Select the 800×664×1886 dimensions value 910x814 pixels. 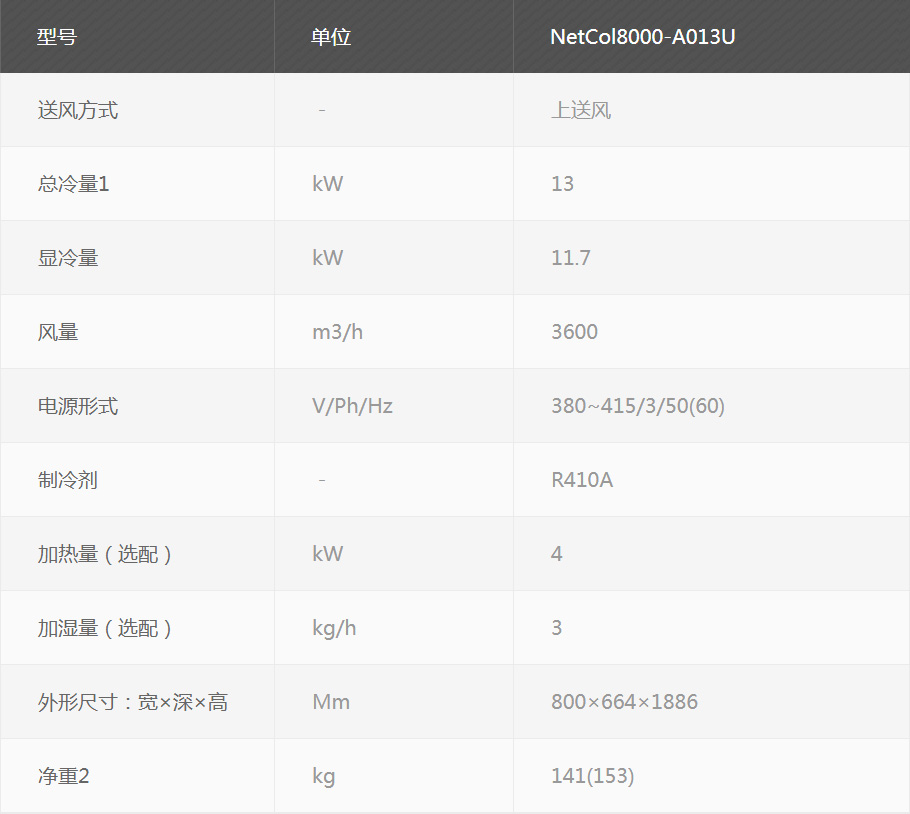point(624,702)
